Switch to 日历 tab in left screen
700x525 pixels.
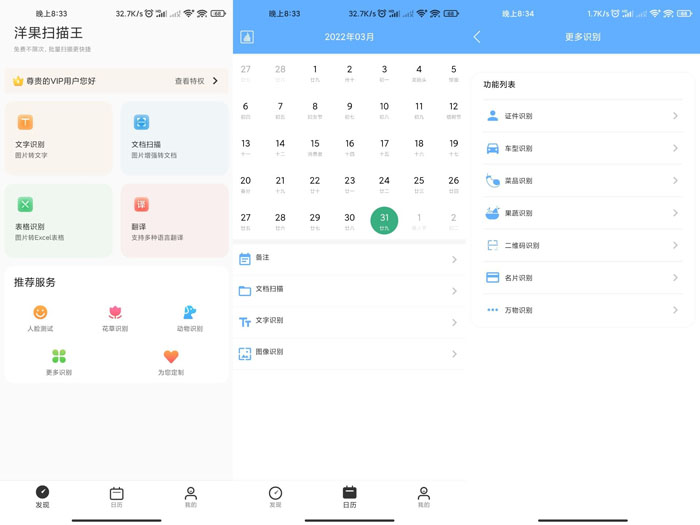click(x=117, y=496)
